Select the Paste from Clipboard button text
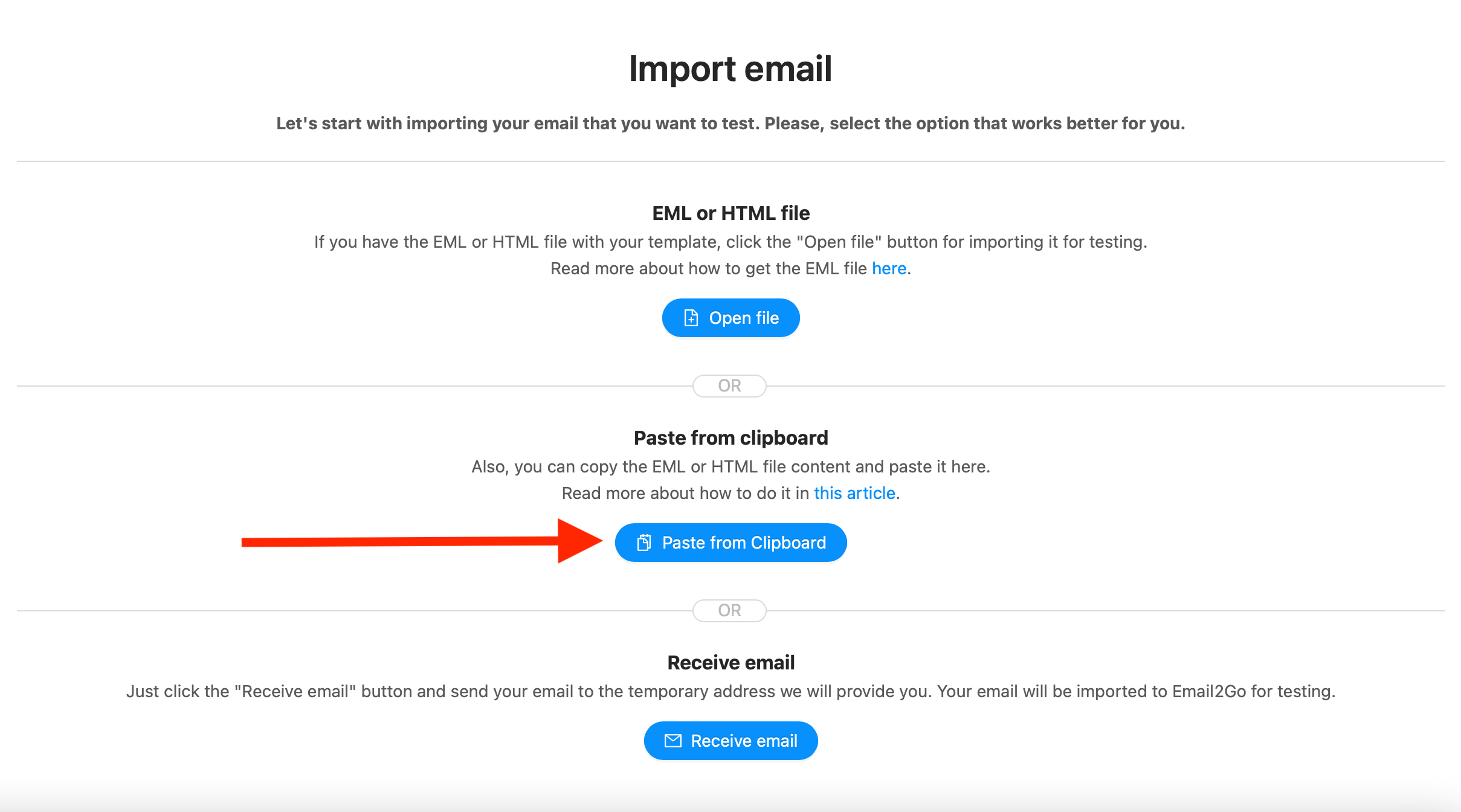This screenshot has width=1461, height=812. click(744, 543)
